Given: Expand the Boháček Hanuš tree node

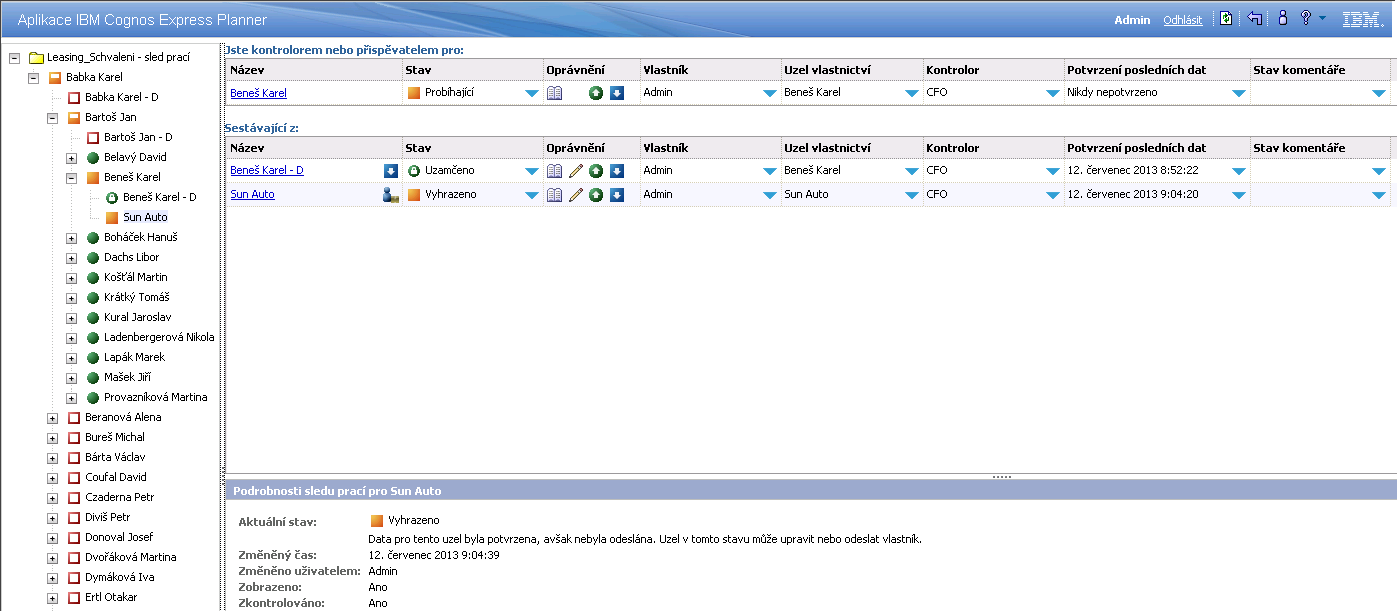Looking at the screenshot, I should [71, 237].
